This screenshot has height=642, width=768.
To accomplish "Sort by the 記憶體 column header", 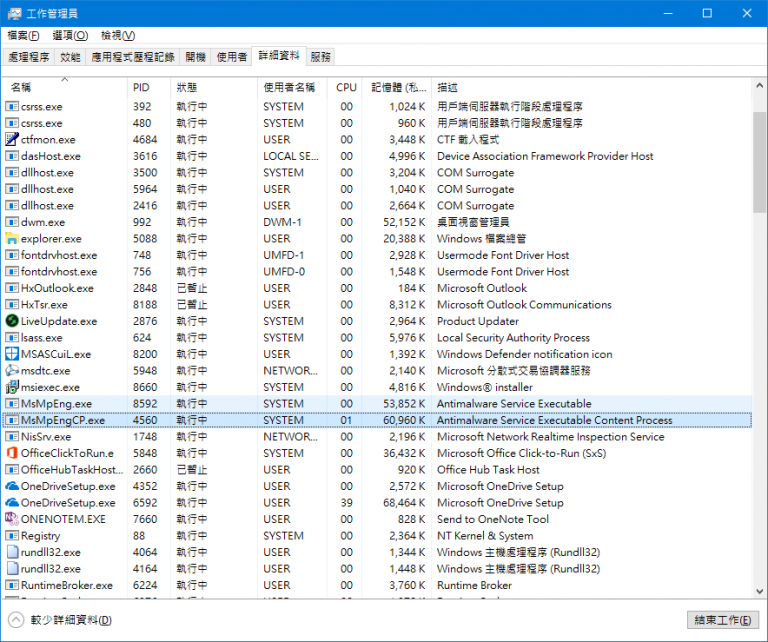I will pos(397,87).
